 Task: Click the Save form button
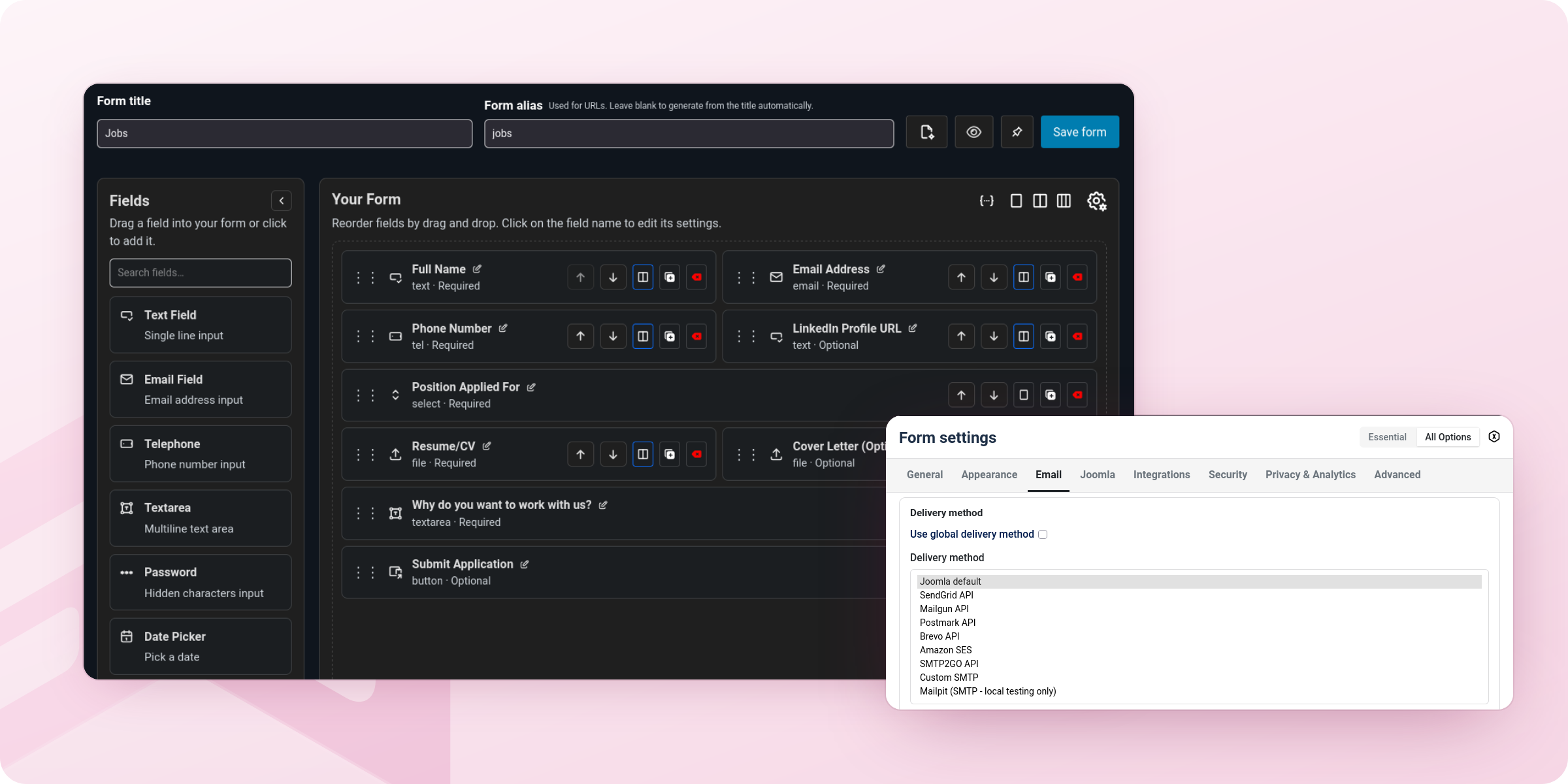(1079, 132)
